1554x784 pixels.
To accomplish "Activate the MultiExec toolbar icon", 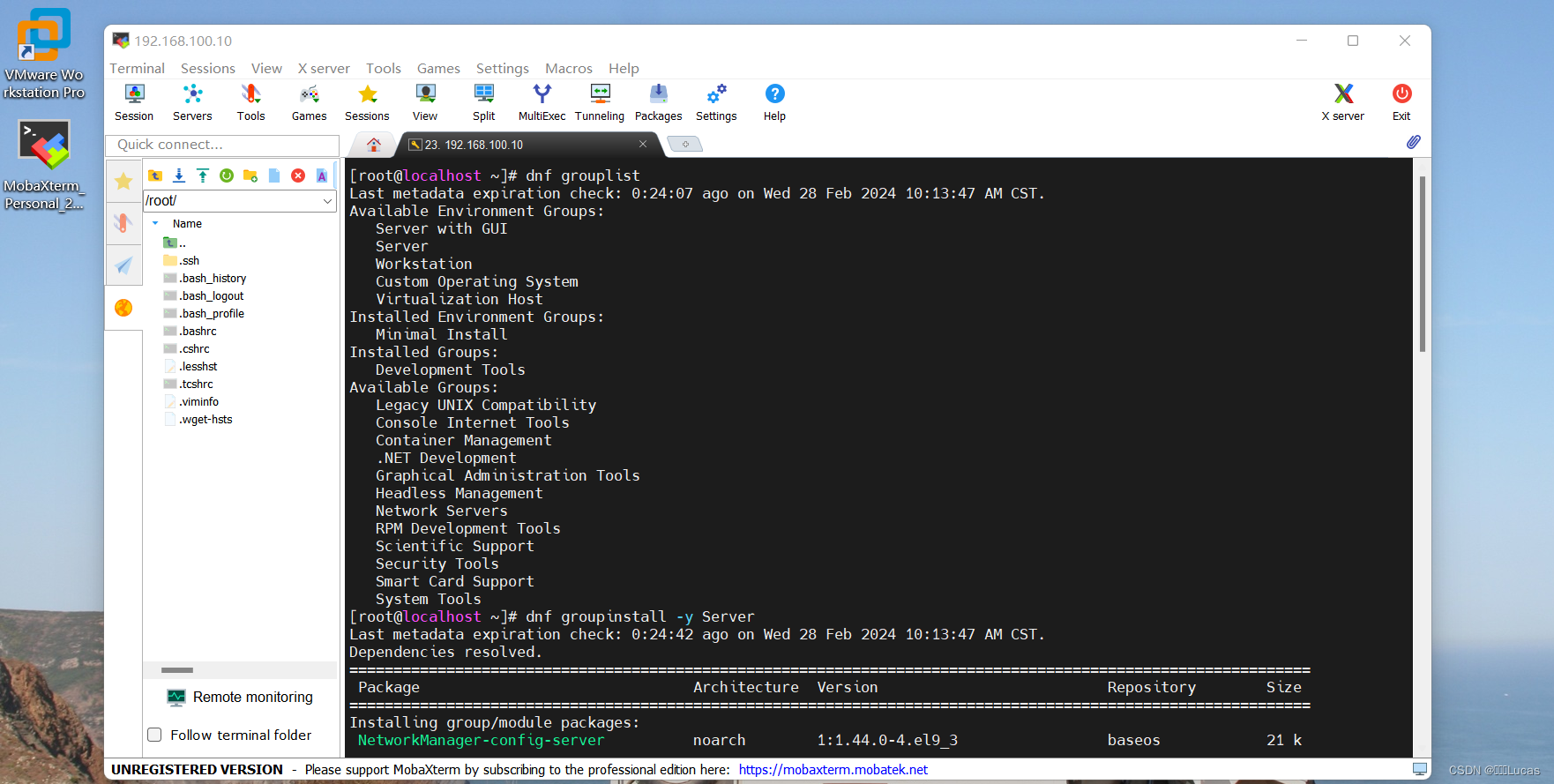I will pyautogui.click(x=542, y=102).
